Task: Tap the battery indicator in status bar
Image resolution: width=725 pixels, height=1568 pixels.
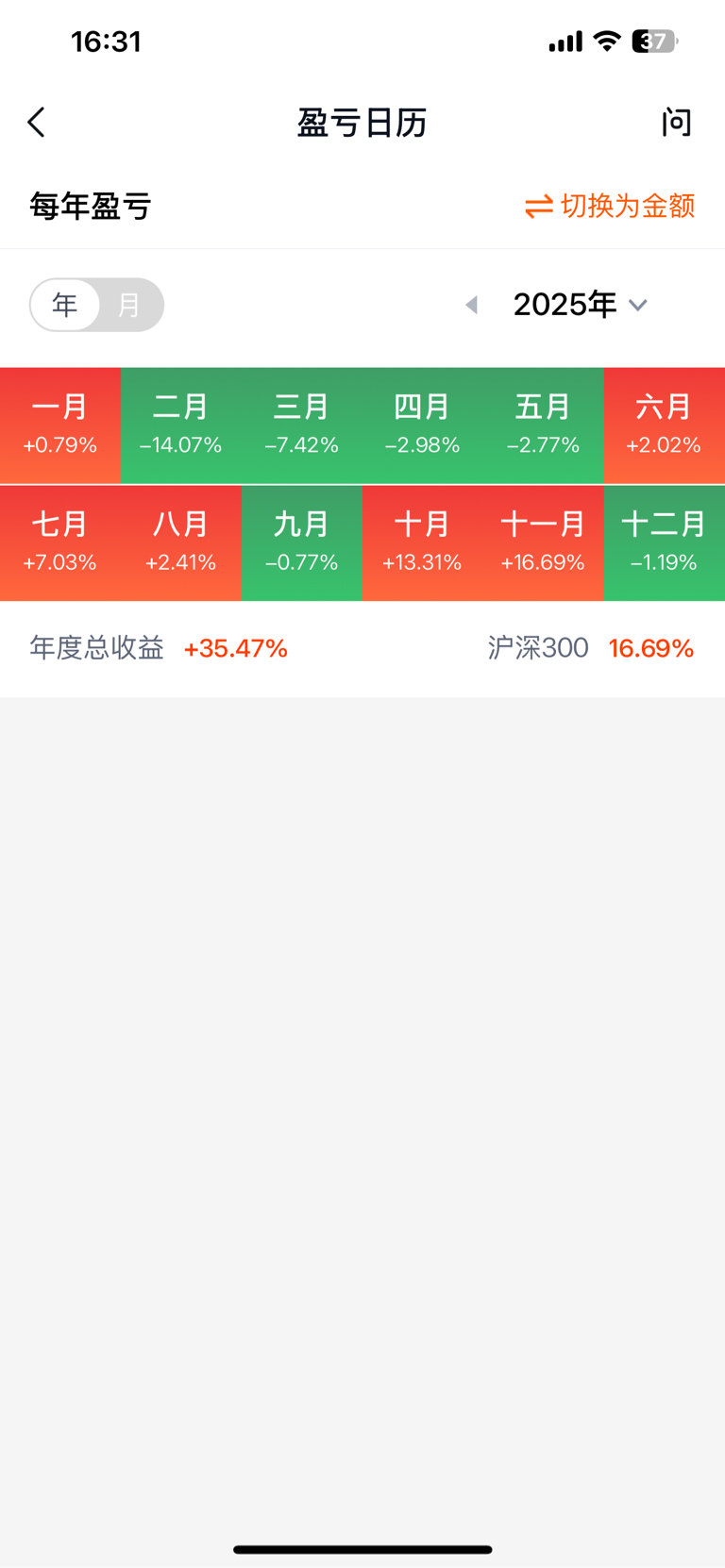Action: pos(655,42)
